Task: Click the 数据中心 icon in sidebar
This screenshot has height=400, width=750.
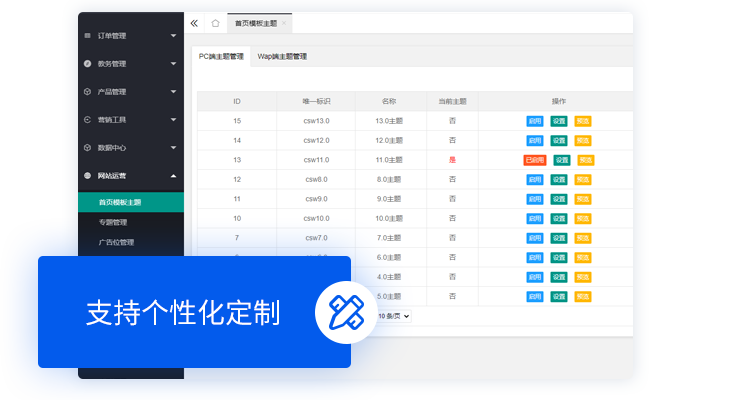Action: (88, 148)
